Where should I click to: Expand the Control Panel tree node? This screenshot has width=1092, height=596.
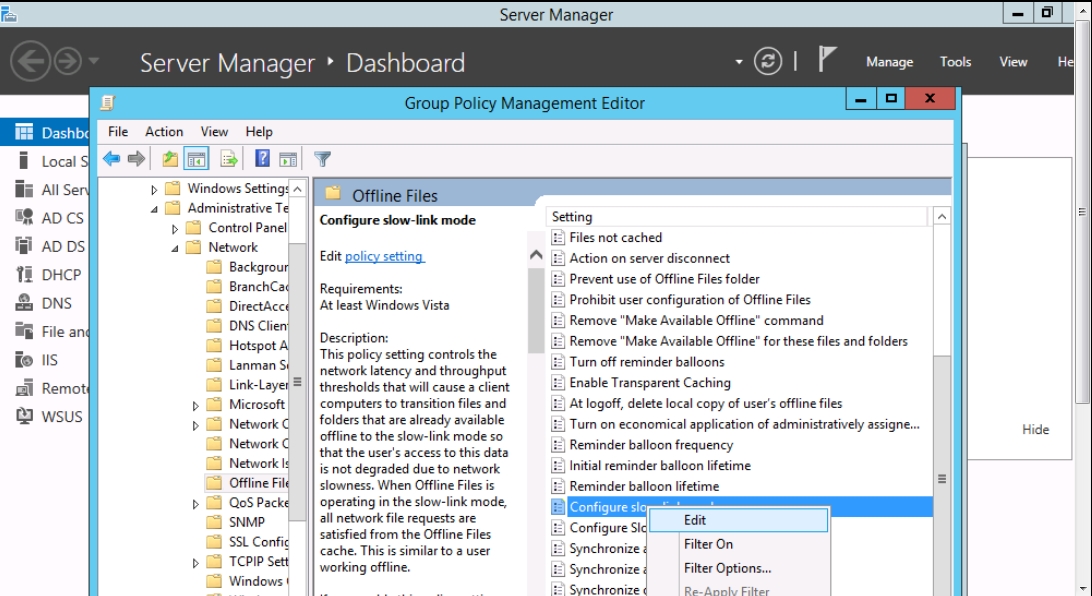click(x=175, y=228)
